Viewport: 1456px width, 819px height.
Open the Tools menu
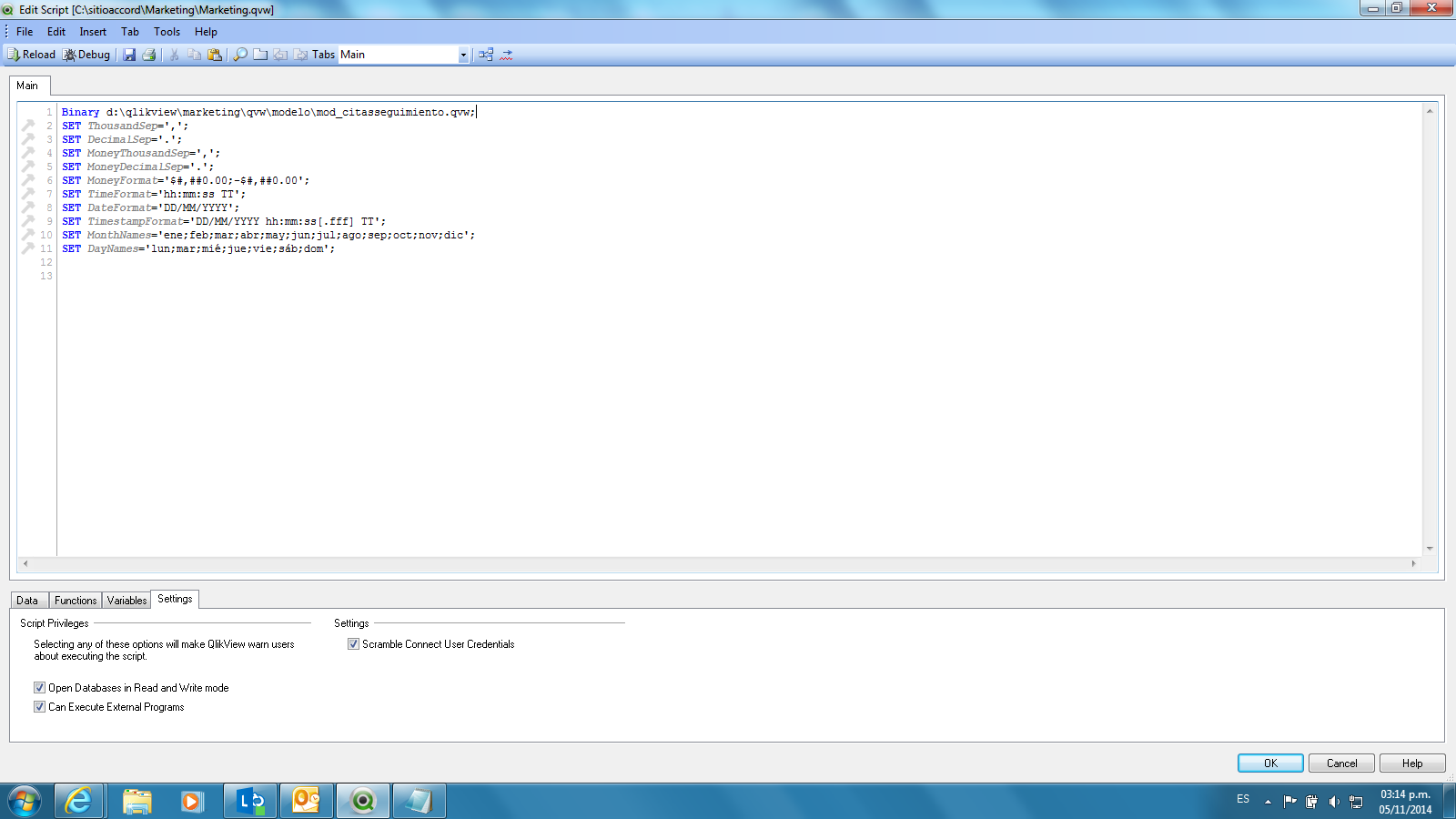point(167,32)
